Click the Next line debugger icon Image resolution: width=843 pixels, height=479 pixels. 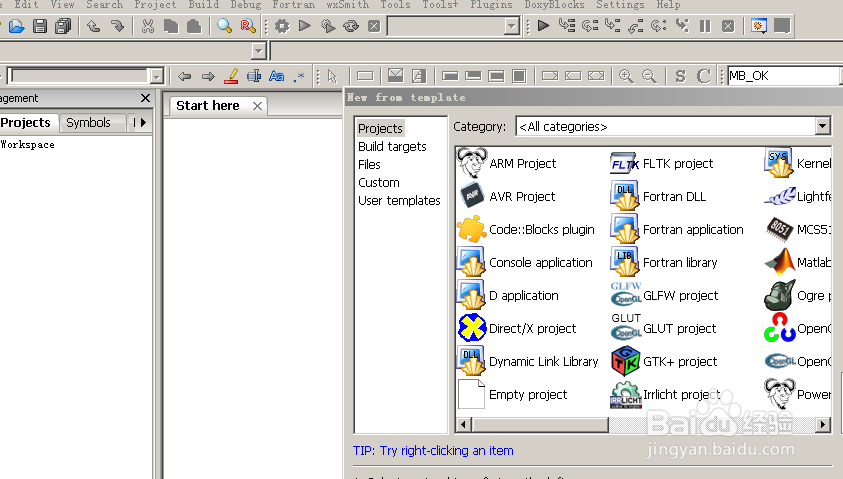pyautogui.click(x=590, y=25)
